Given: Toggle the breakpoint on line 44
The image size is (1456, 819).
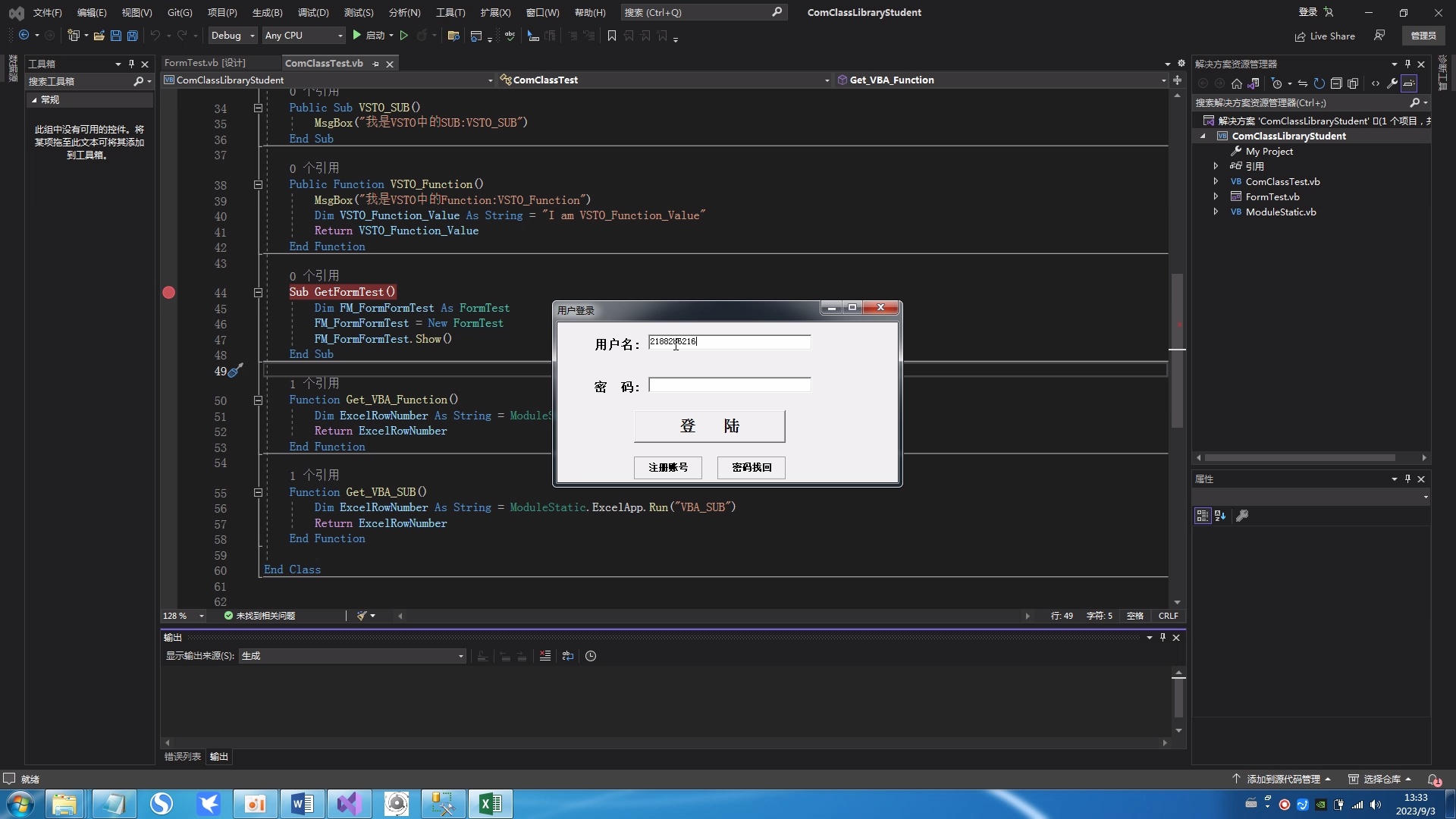Looking at the screenshot, I should 168,293.
